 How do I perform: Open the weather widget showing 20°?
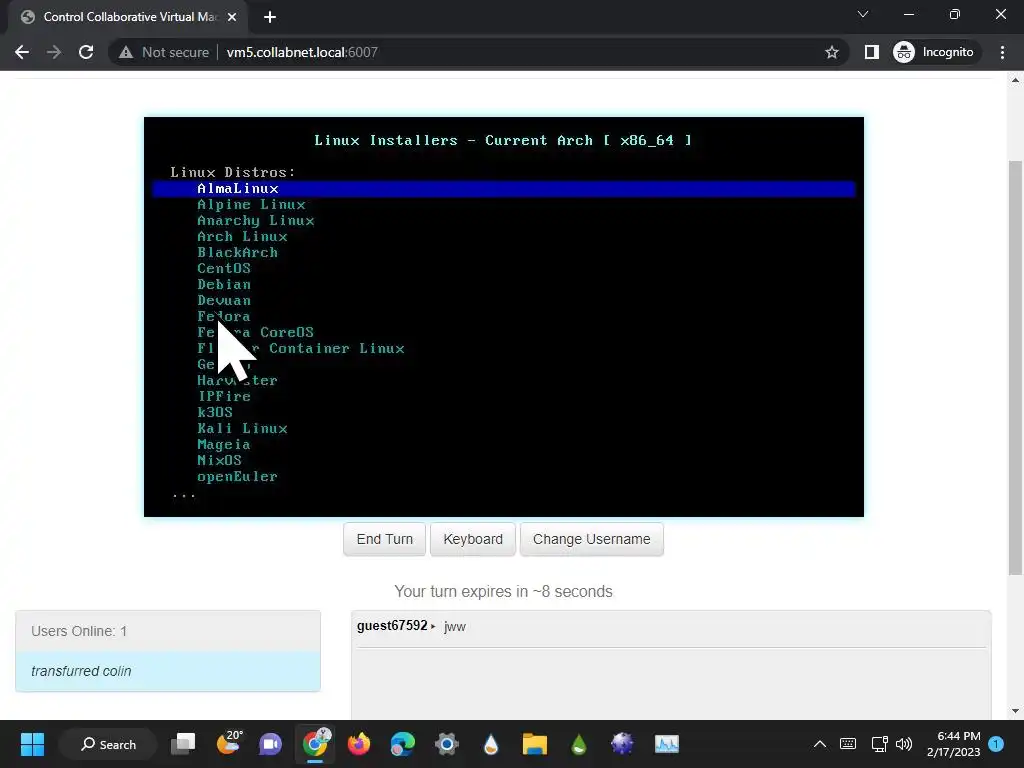point(229,744)
